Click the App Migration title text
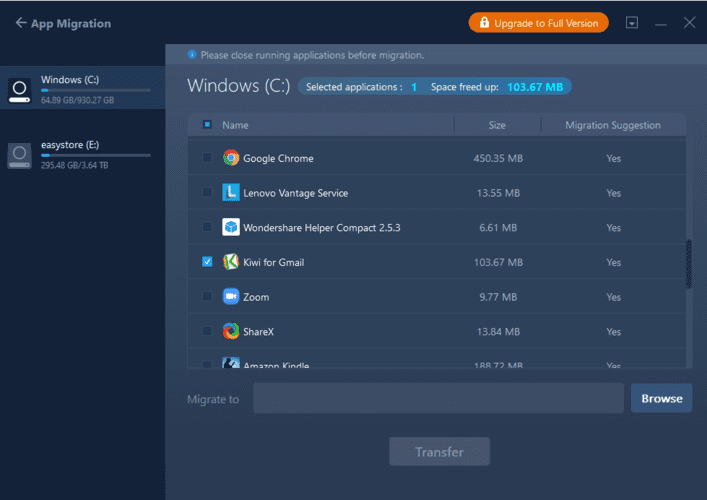 pos(71,23)
